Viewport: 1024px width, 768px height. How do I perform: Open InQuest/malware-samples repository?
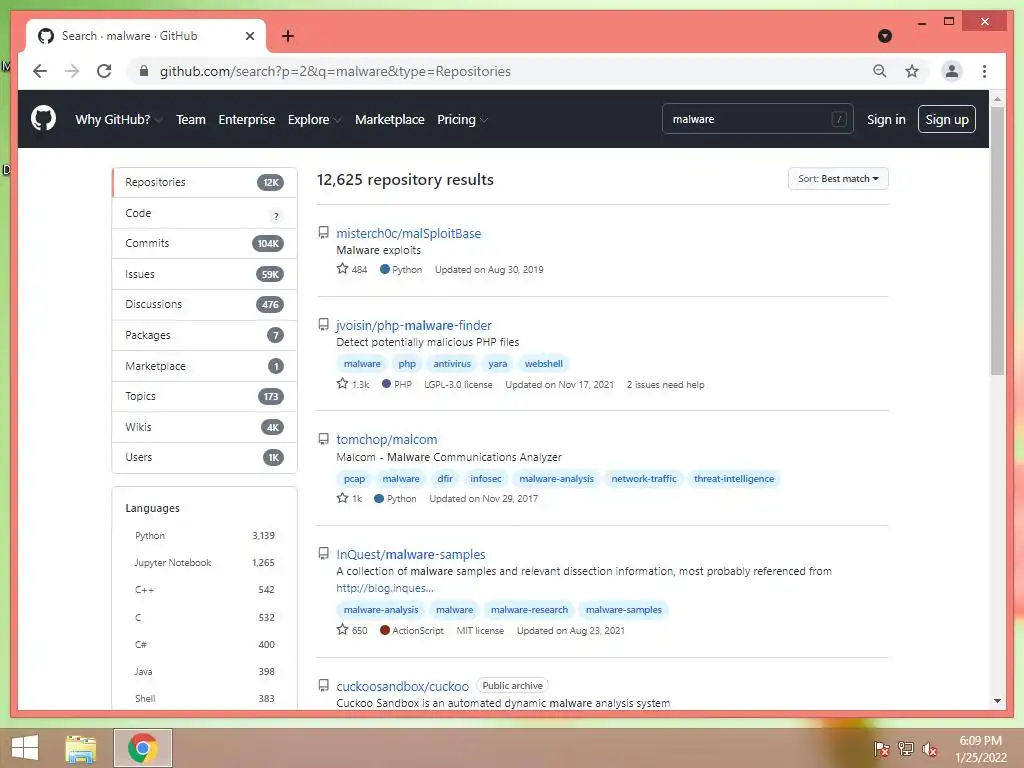pos(411,554)
